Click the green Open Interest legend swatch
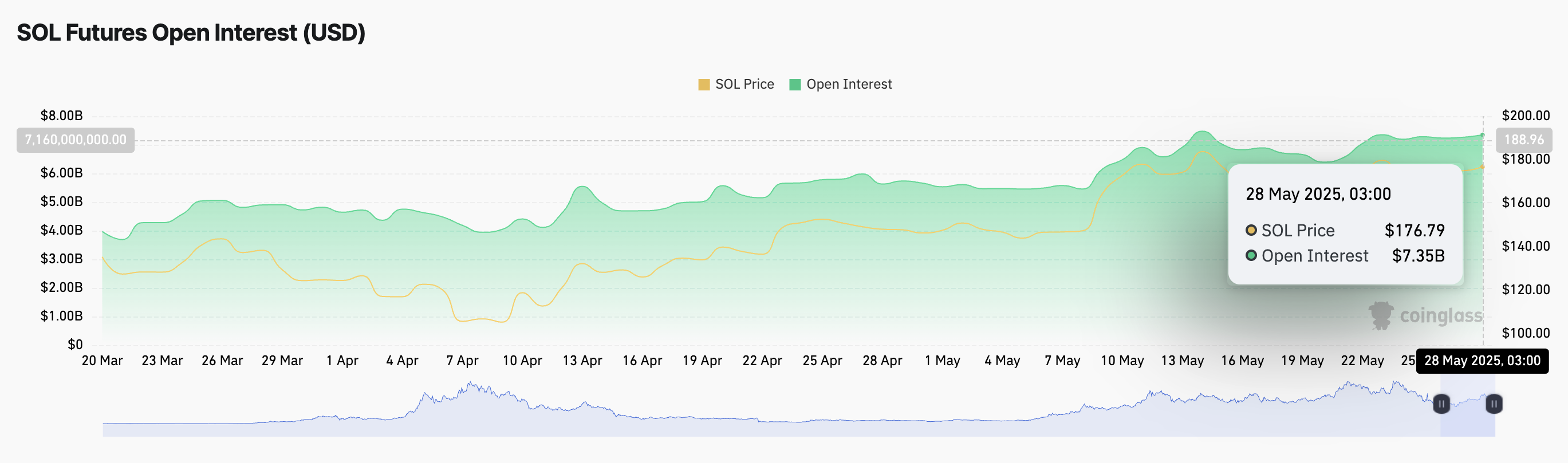Image resolution: width=1568 pixels, height=463 pixels. tap(794, 85)
